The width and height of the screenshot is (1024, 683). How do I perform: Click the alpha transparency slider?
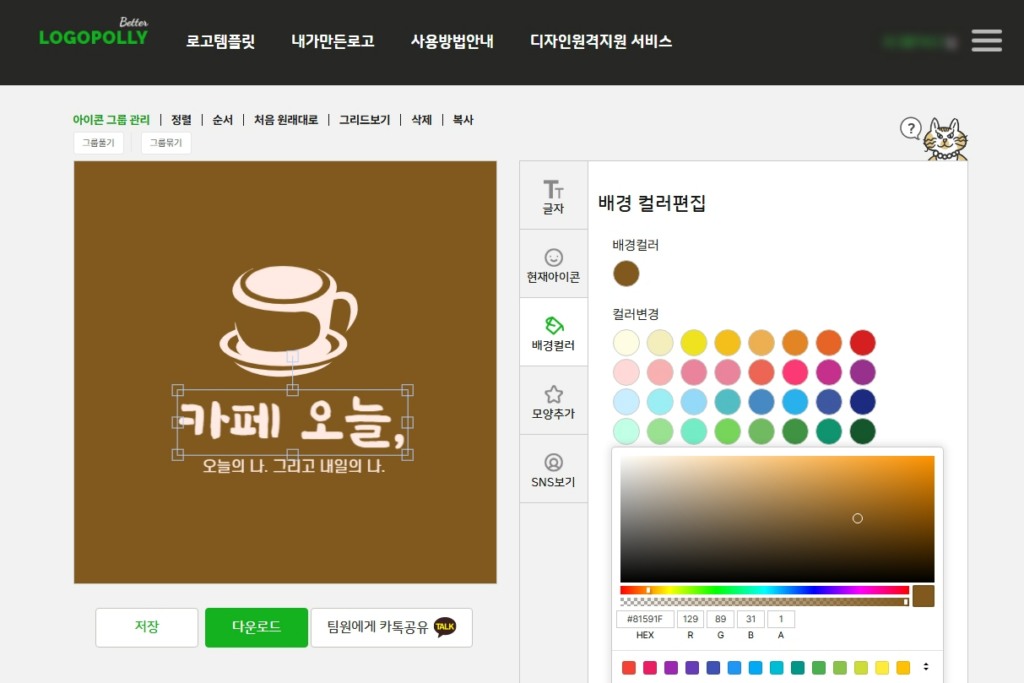(x=764, y=601)
